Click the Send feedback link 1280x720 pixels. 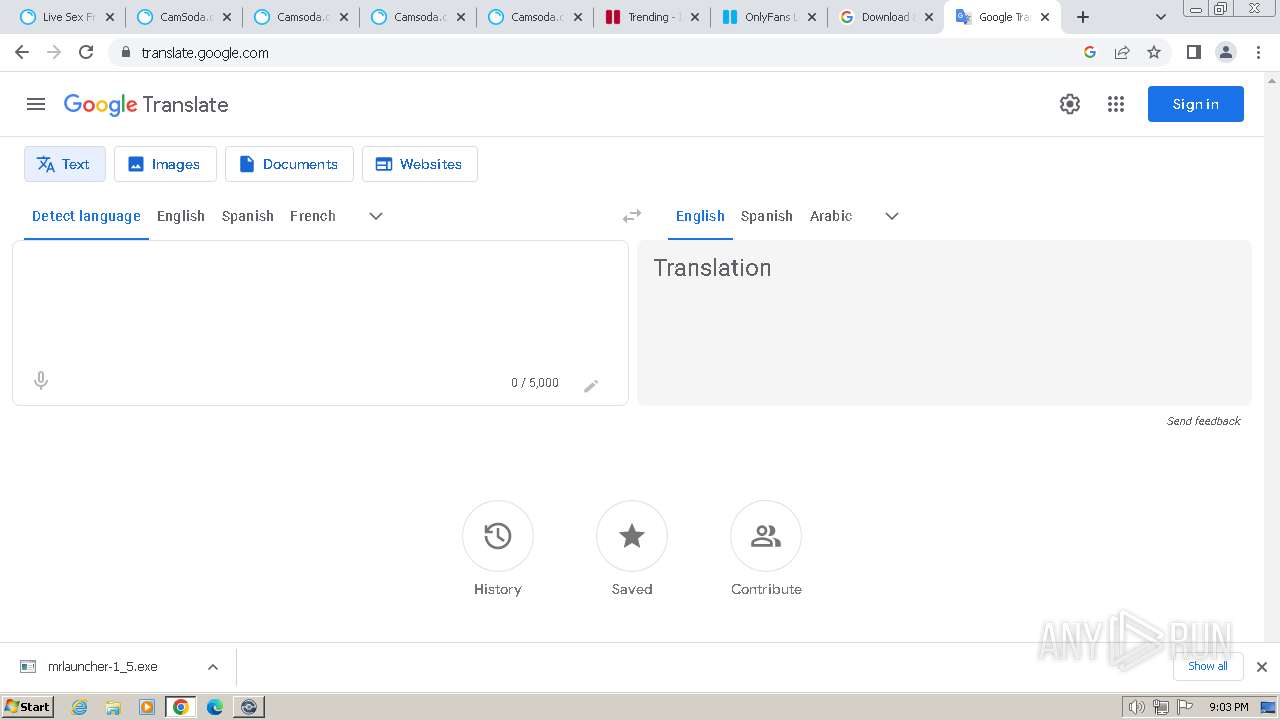[x=1204, y=421]
